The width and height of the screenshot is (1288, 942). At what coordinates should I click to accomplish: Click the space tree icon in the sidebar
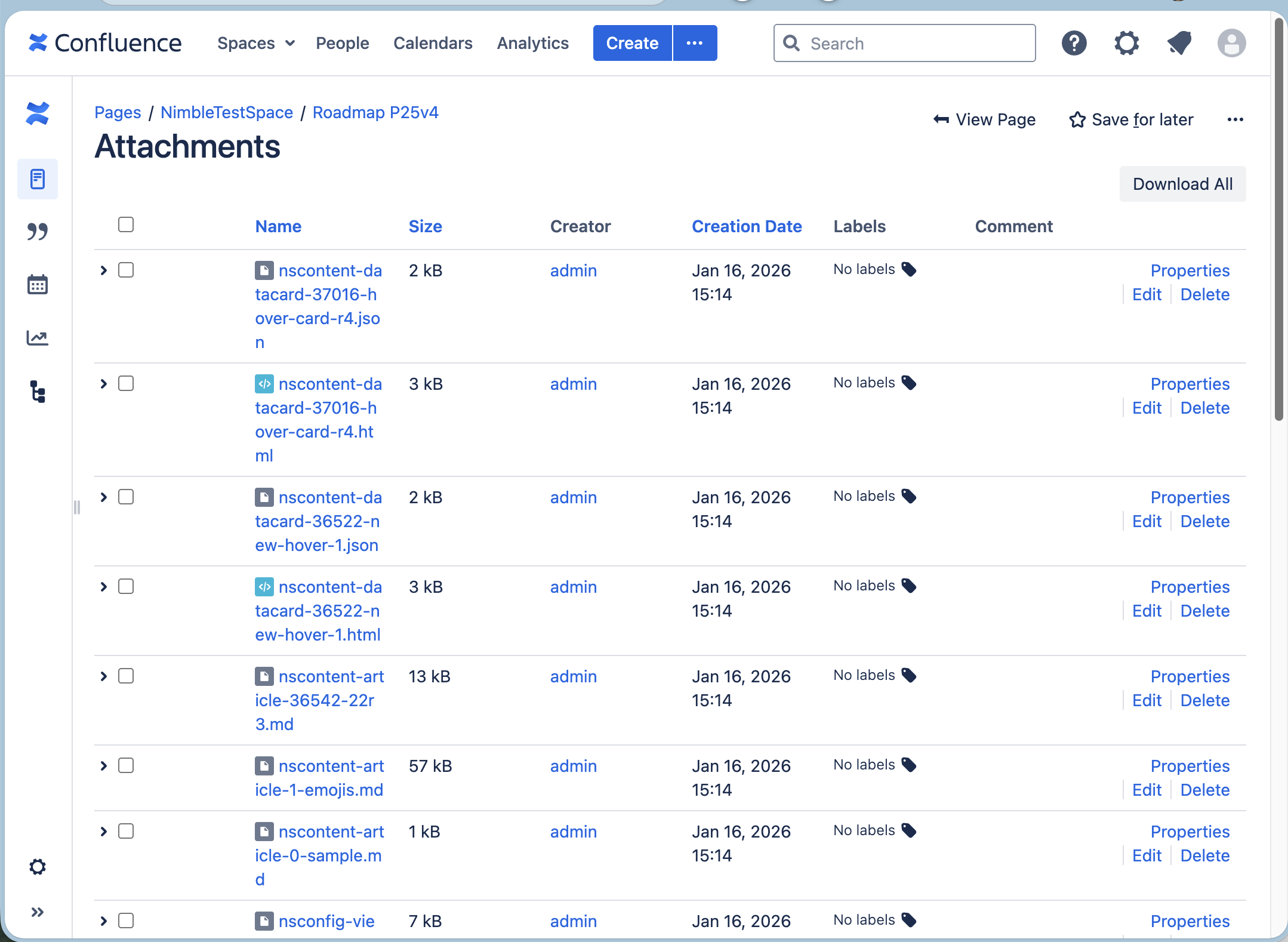(38, 392)
